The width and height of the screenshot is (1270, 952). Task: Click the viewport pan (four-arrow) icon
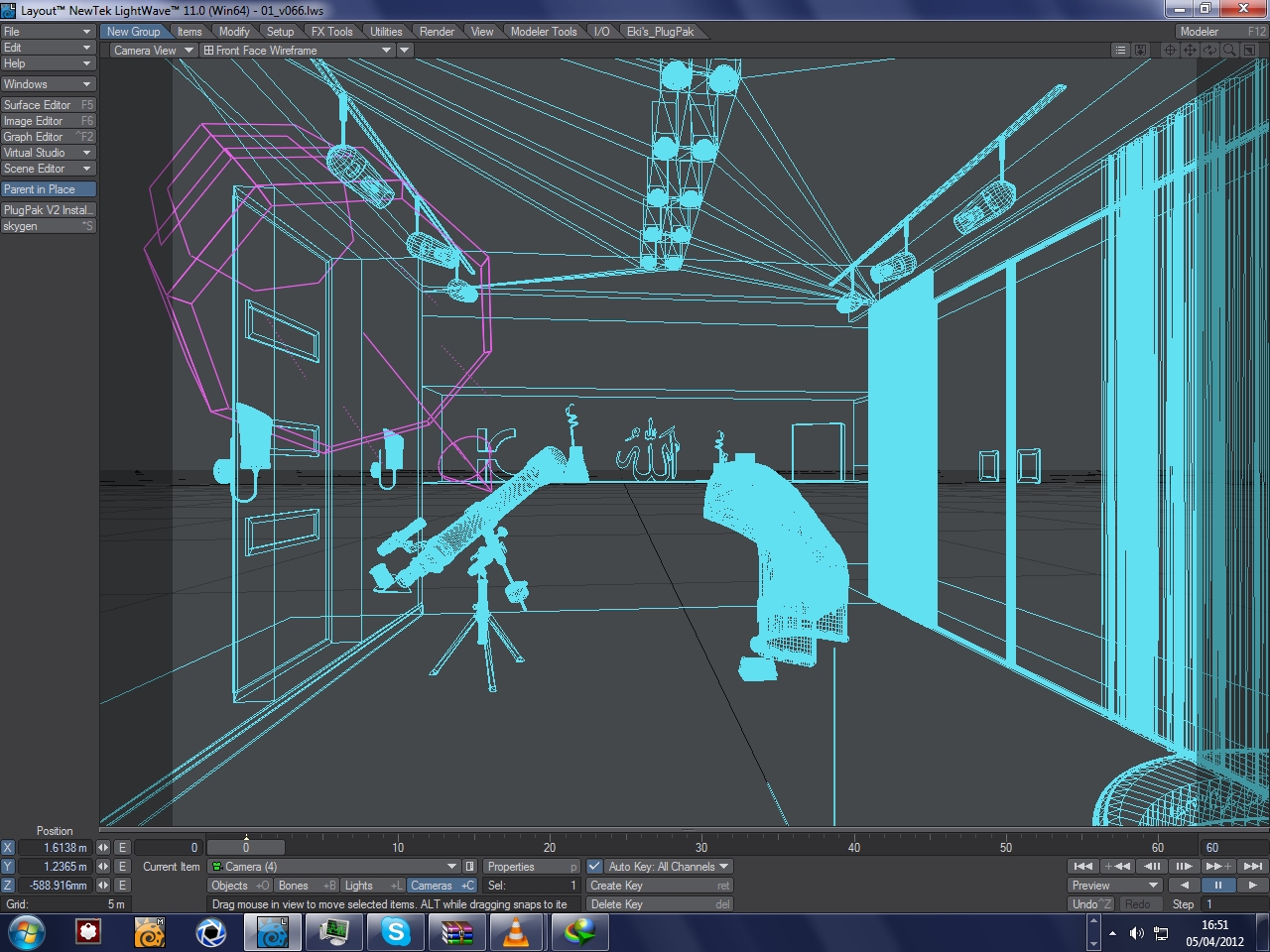coord(1190,50)
